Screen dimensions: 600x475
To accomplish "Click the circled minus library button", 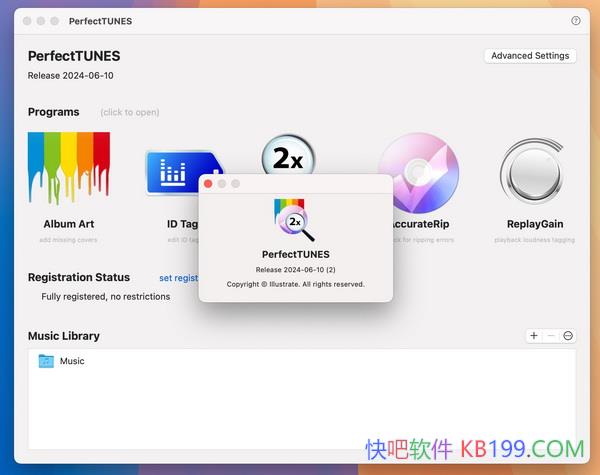I will pos(568,336).
